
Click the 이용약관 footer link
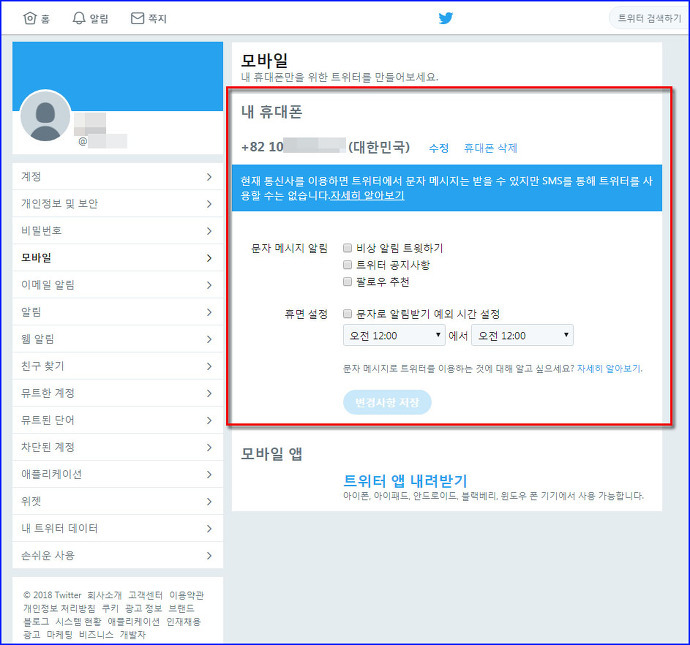(187, 595)
